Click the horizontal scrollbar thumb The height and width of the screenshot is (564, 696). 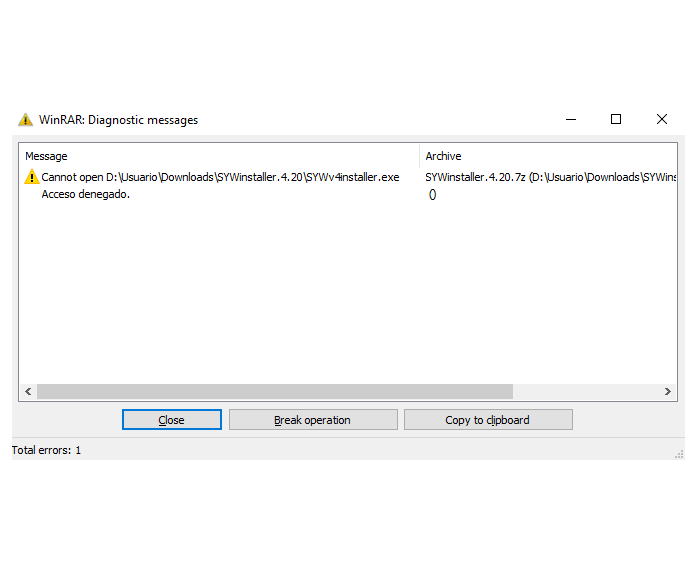click(275, 391)
